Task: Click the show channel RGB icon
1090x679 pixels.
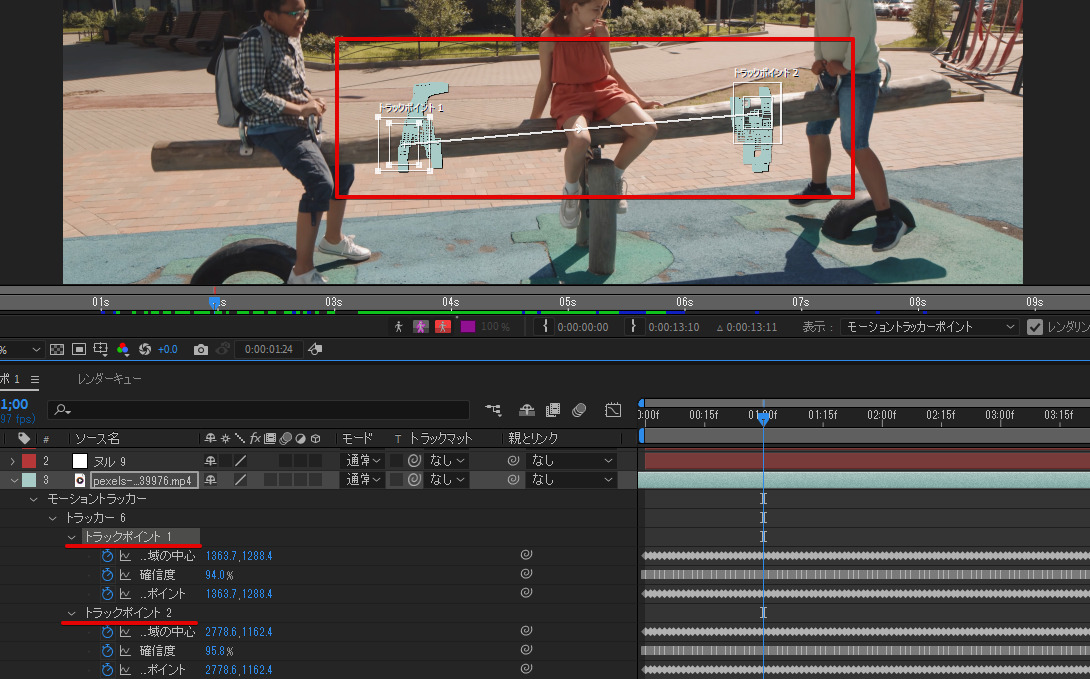Action: coord(123,349)
